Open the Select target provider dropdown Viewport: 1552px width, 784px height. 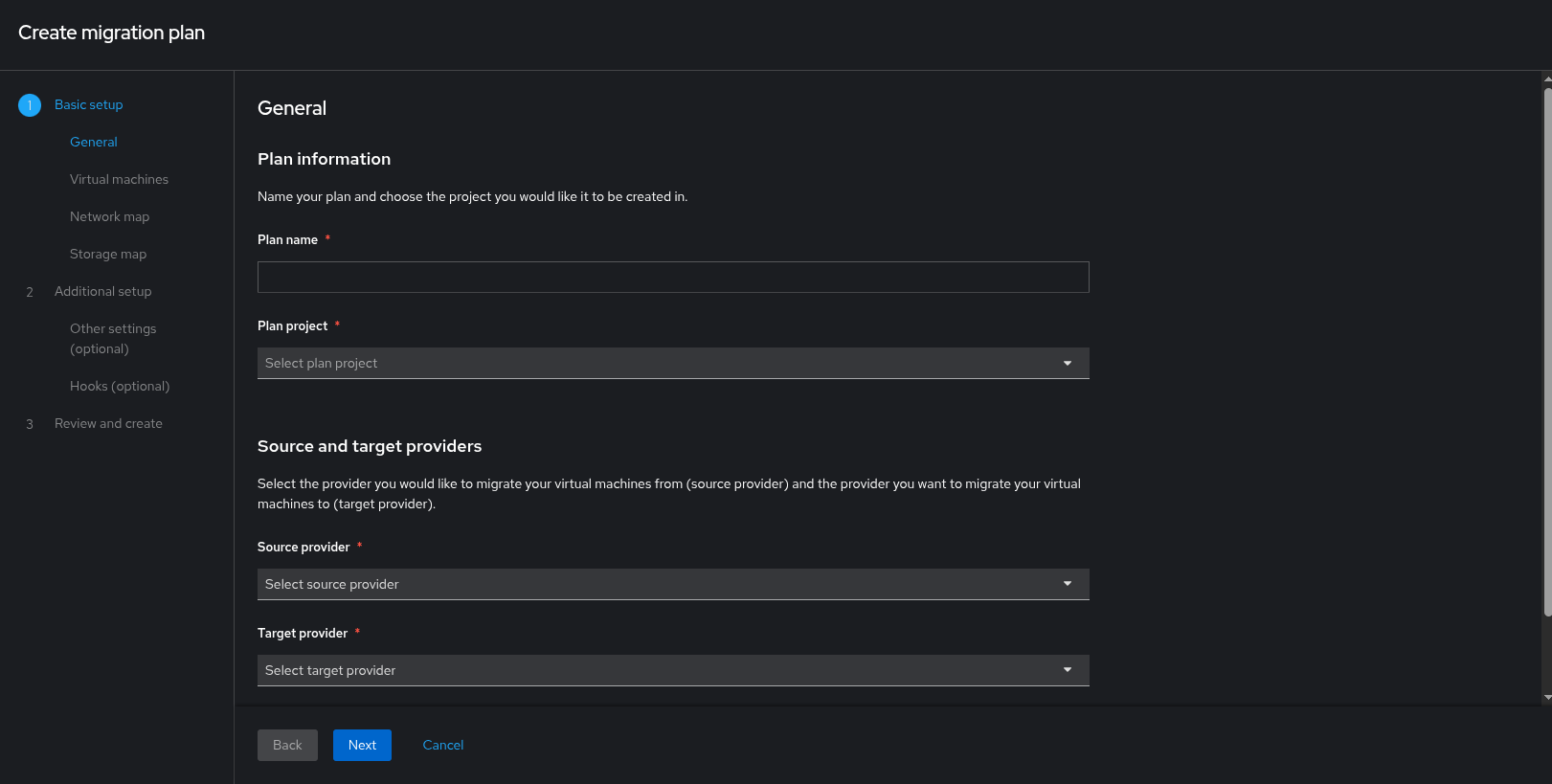661,670
